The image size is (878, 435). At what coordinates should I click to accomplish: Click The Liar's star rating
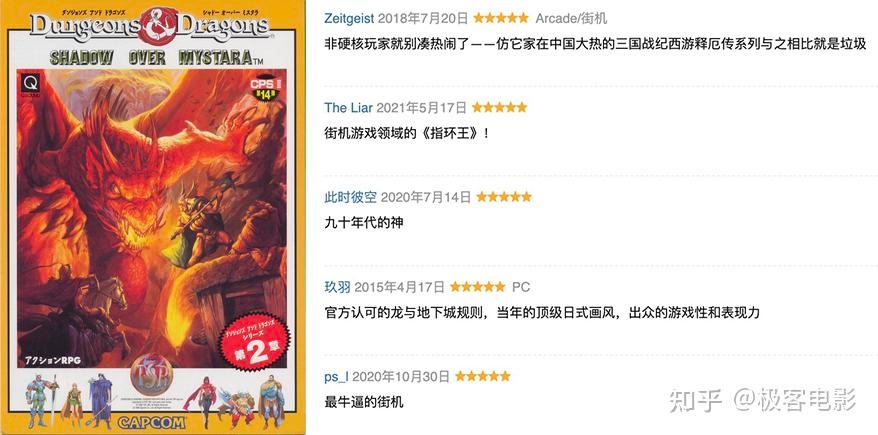coord(499,107)
